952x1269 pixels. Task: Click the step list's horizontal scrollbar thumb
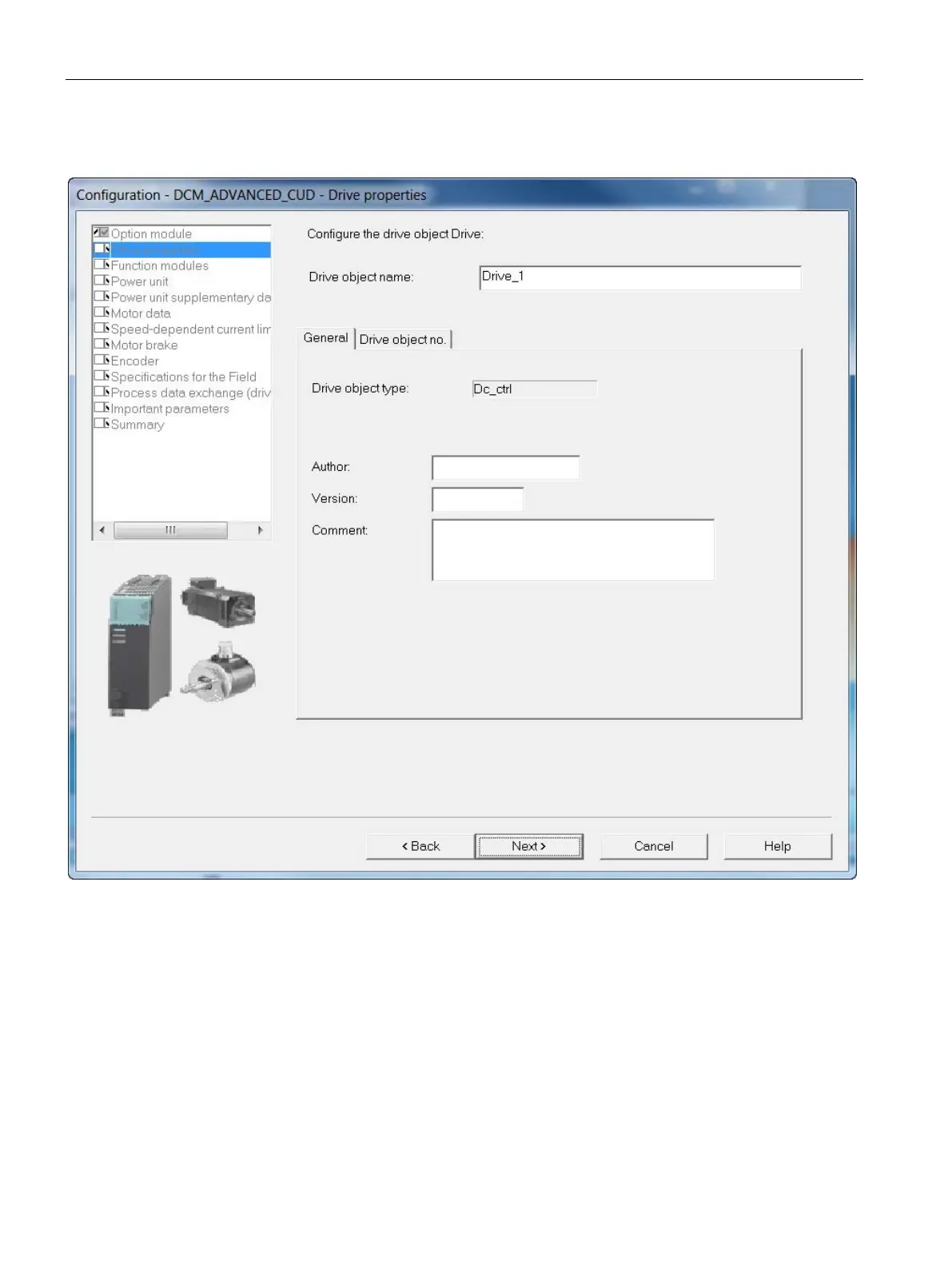pos(170,530)
